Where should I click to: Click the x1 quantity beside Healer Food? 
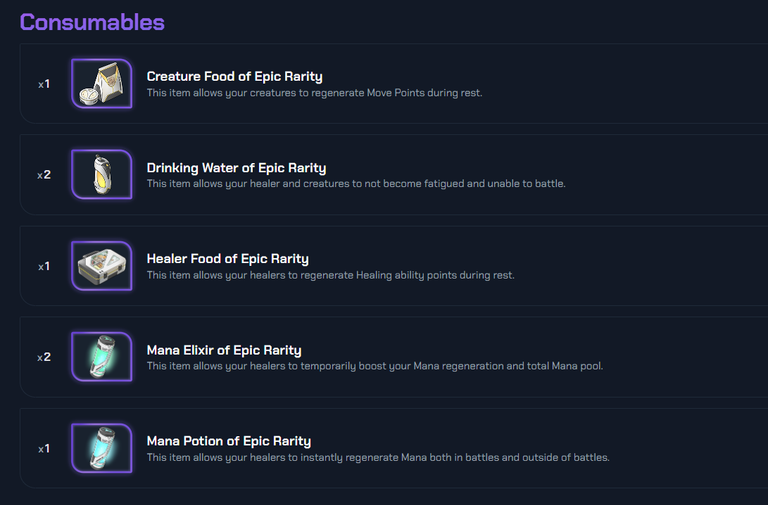point(44,266)
